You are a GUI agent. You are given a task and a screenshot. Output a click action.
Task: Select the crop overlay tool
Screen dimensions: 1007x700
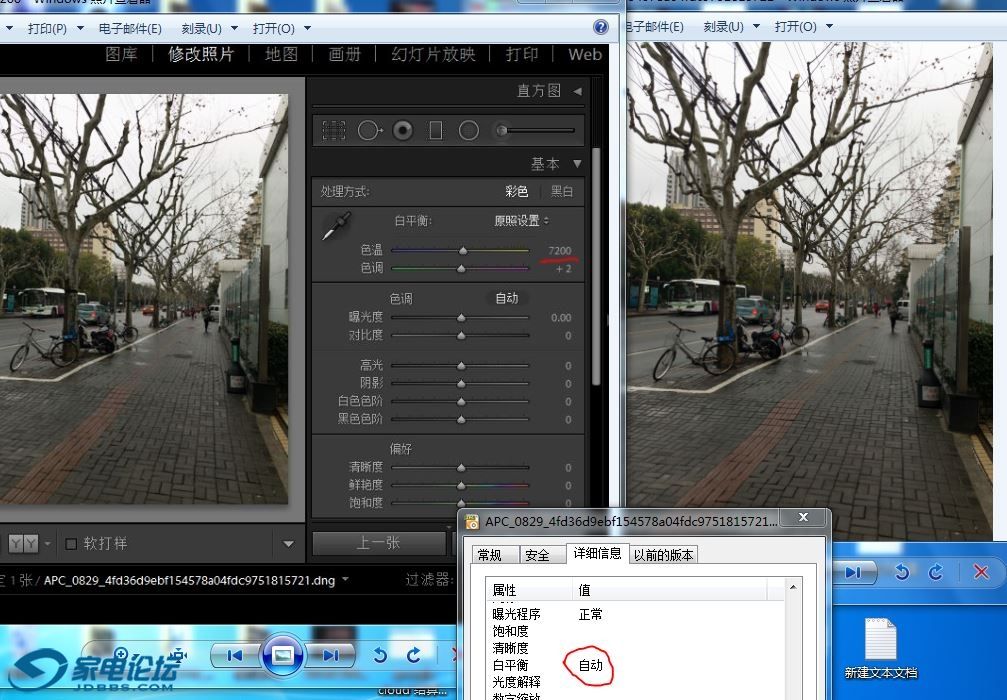(334, 130)
